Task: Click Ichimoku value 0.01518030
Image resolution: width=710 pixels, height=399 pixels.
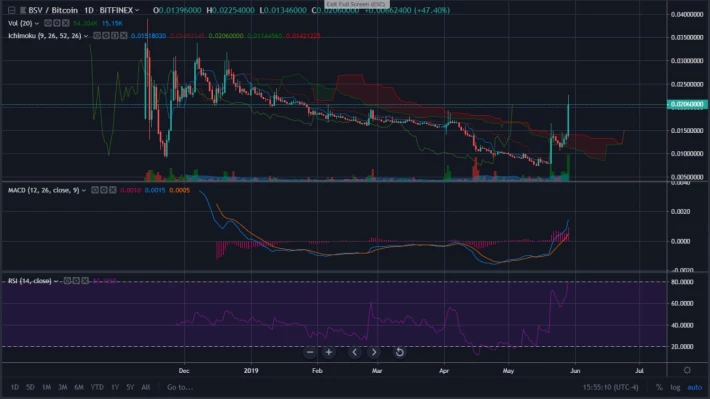Action: [148, 36]
